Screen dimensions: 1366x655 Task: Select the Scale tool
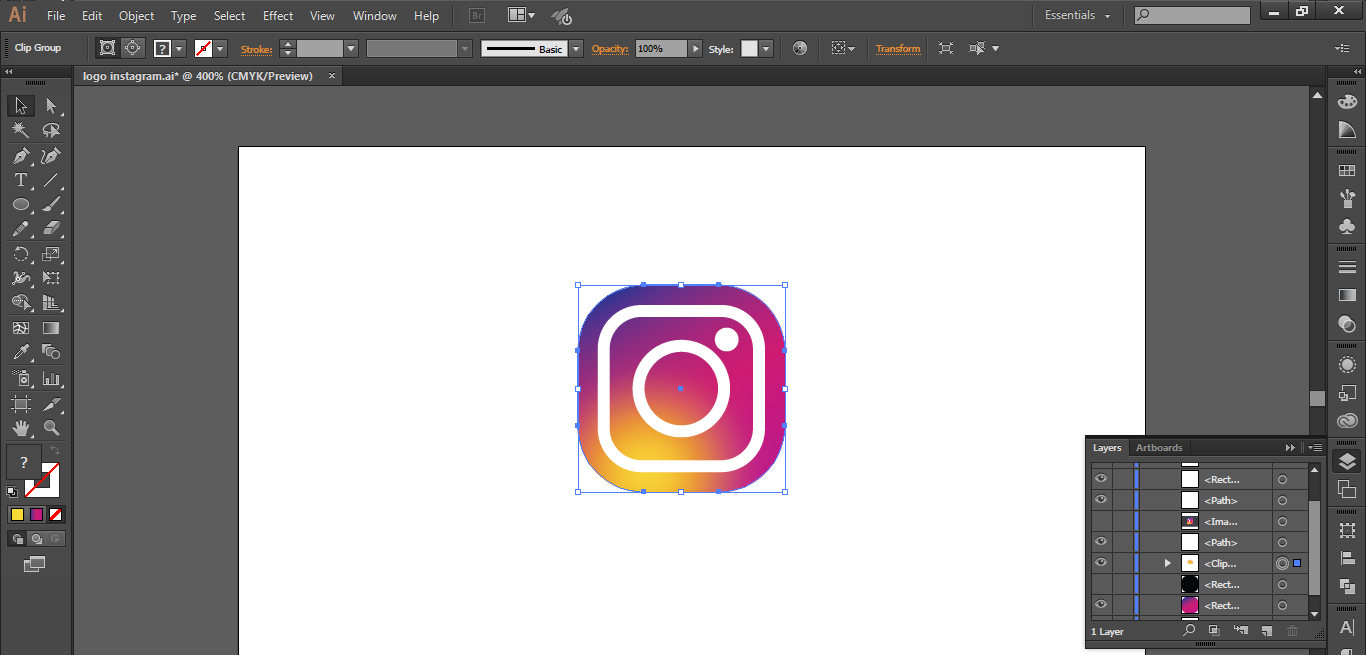tap(51, 254)
